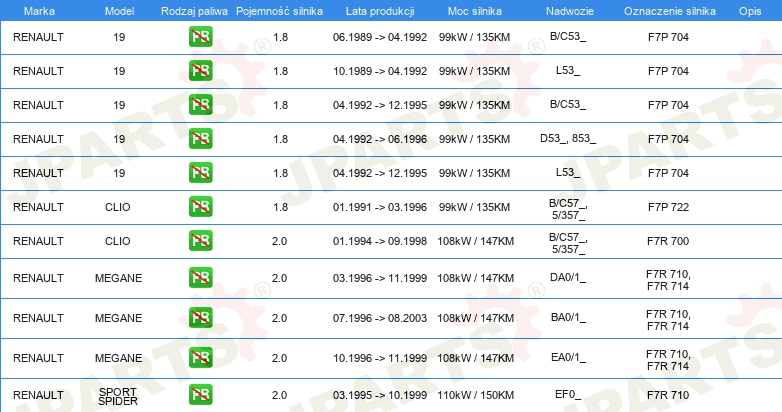This screenshot has width=782, height=412.
Task: Select the 'Pojemność silnika' column header
Action: (279, 11)
